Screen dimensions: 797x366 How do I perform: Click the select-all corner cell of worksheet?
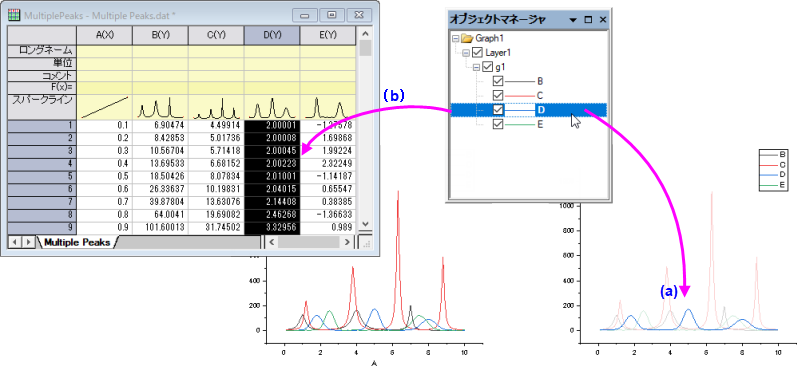[42, 35]
